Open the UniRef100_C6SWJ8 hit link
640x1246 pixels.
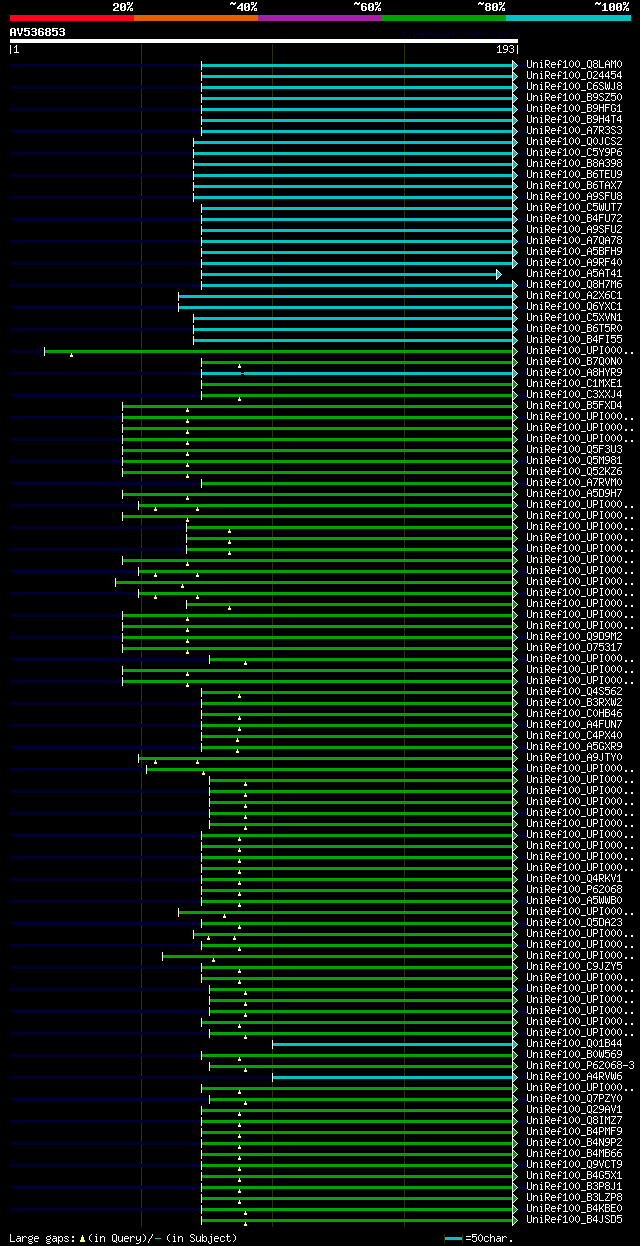[574, 86]
